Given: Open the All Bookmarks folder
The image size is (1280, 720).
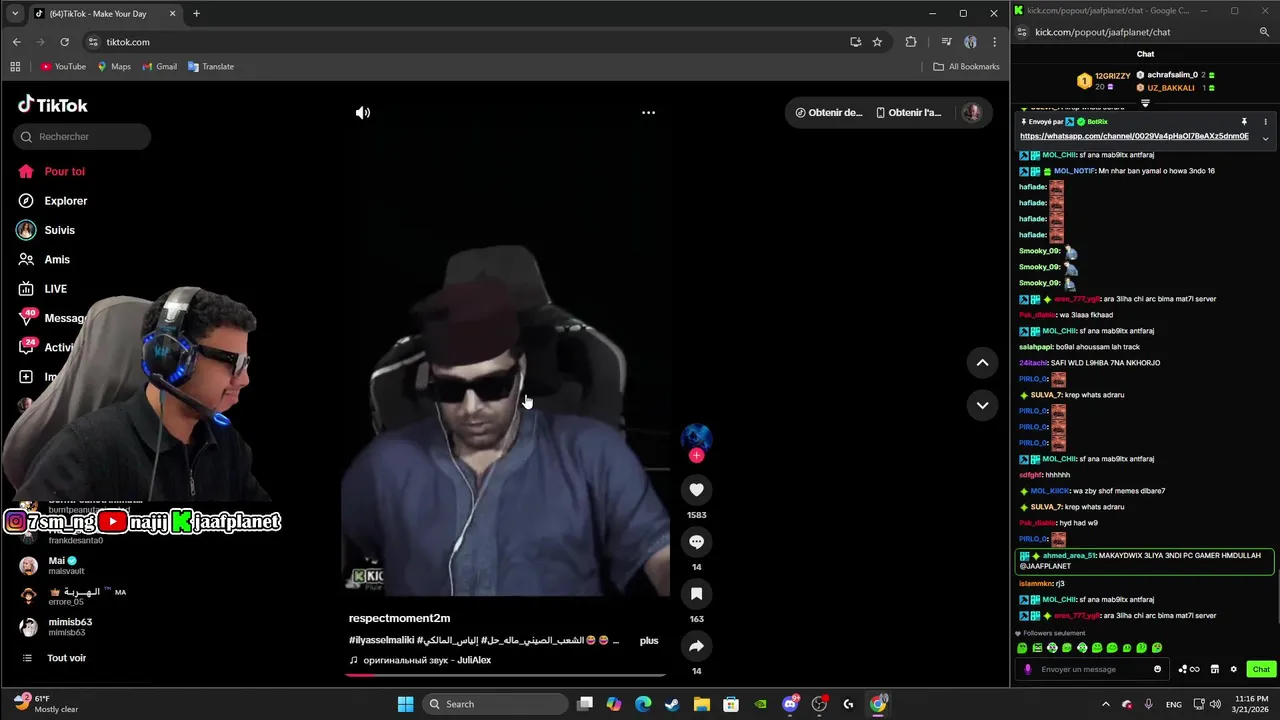Looking at the screenshot, I should tap(966, 67).
